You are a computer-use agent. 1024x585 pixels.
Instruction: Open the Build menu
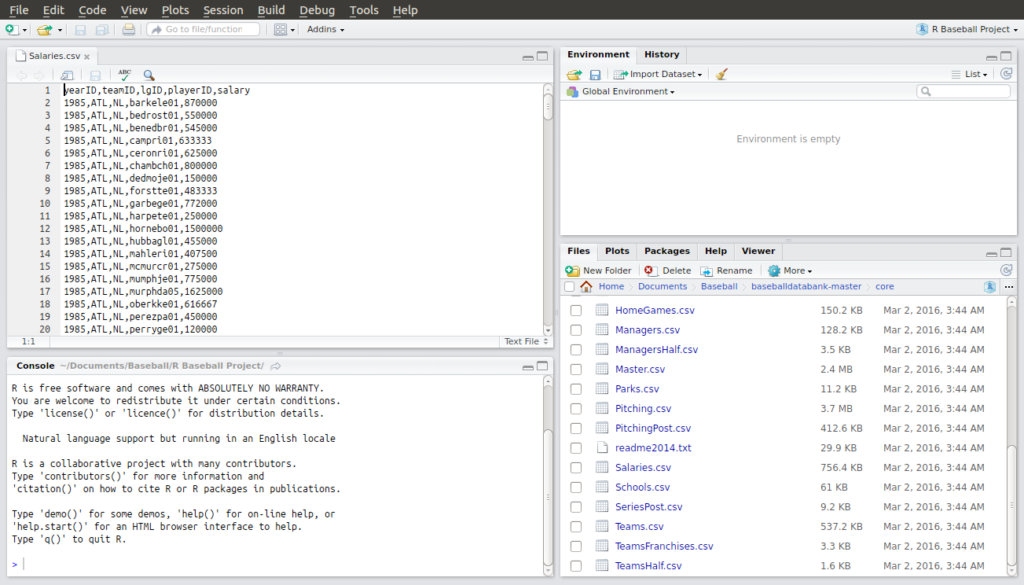tap(271, 10)
